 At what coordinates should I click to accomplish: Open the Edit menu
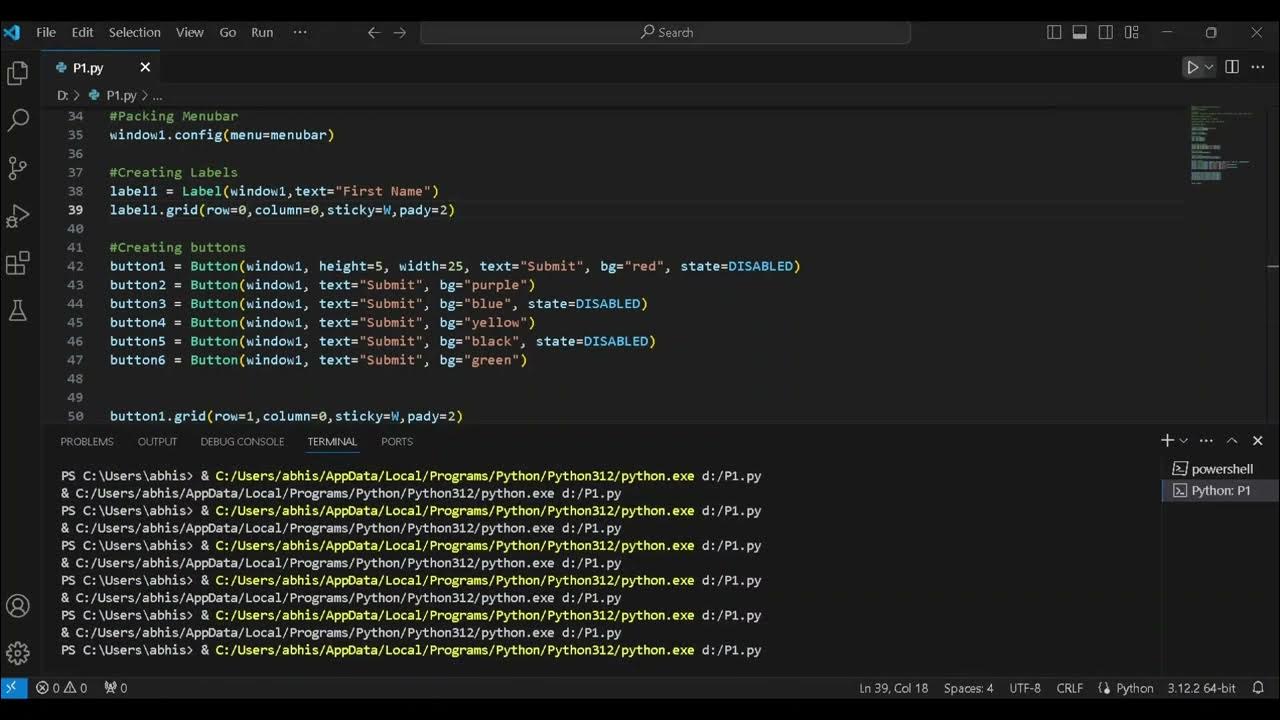tap(82, 32)
